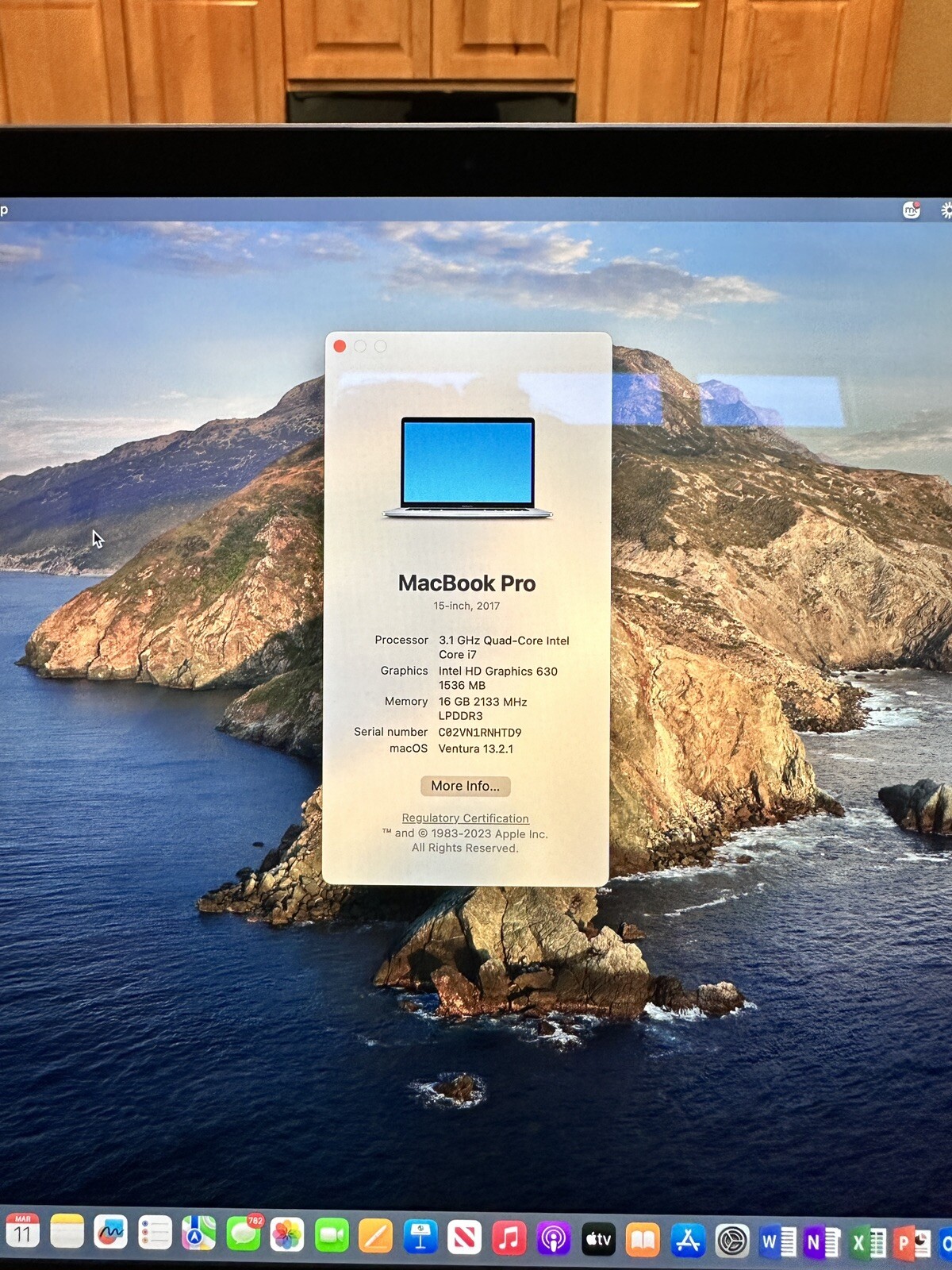Close the About This Mac window
The width and height of the screenshot is (952, 1270).
340,346
